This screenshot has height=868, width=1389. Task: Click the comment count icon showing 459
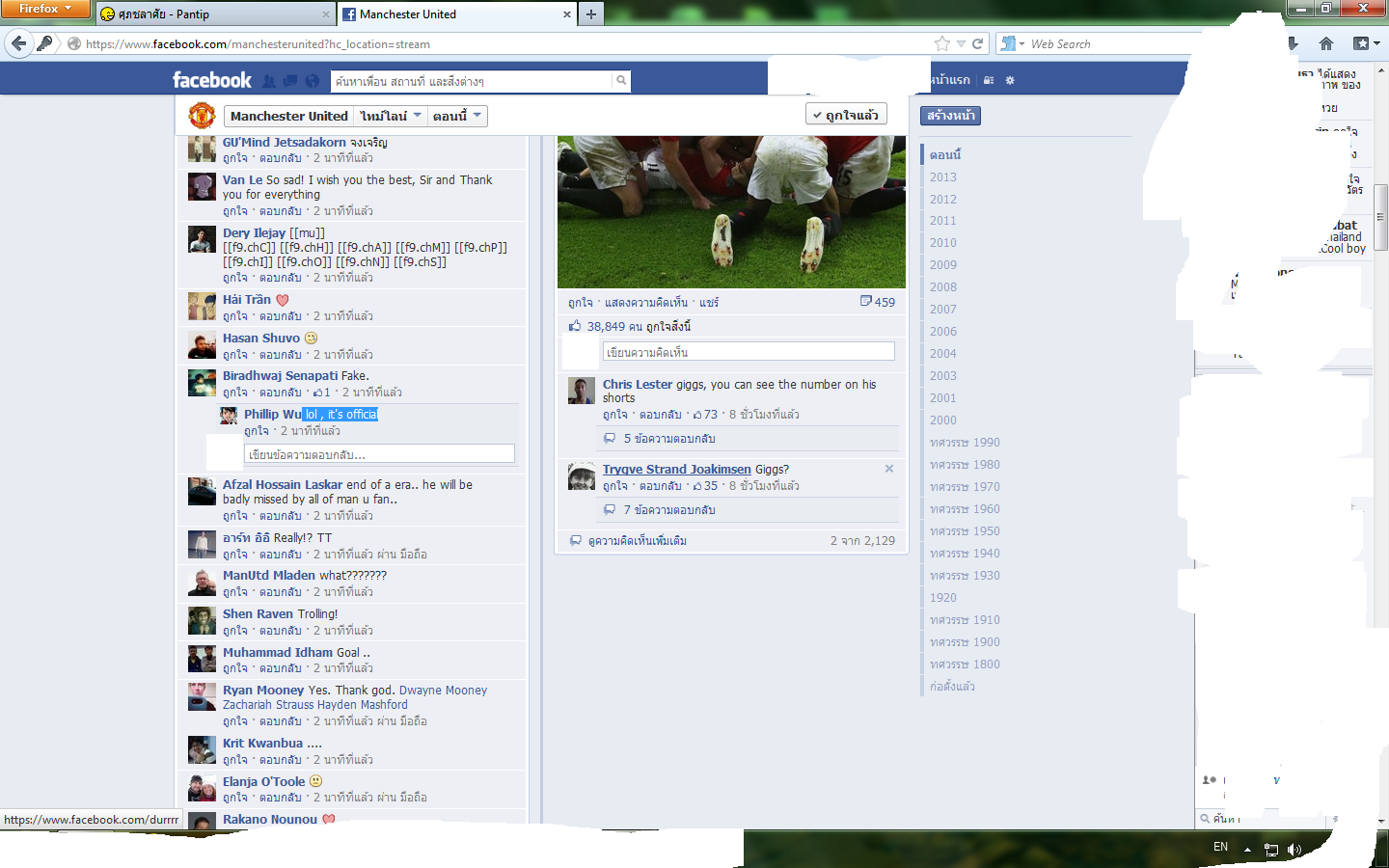pos(865,301)
